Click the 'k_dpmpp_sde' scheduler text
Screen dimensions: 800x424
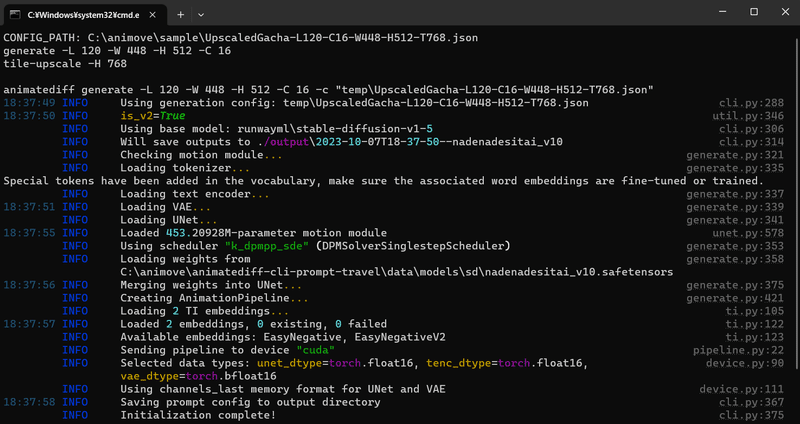pyautogui.click(x=267, y=246)
